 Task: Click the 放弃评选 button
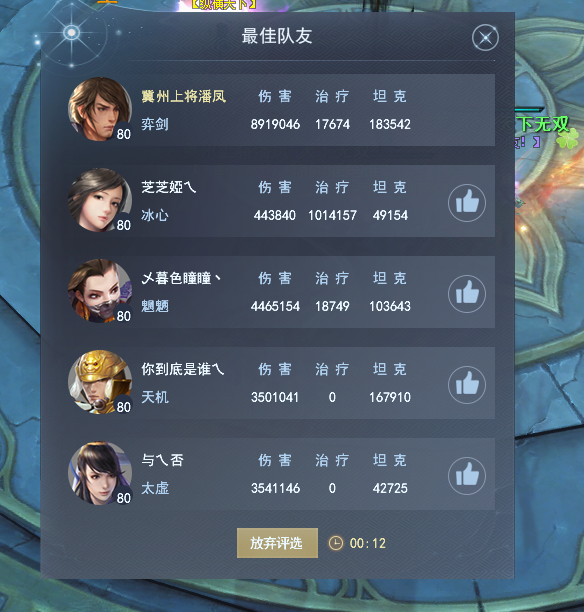(277, 543)
